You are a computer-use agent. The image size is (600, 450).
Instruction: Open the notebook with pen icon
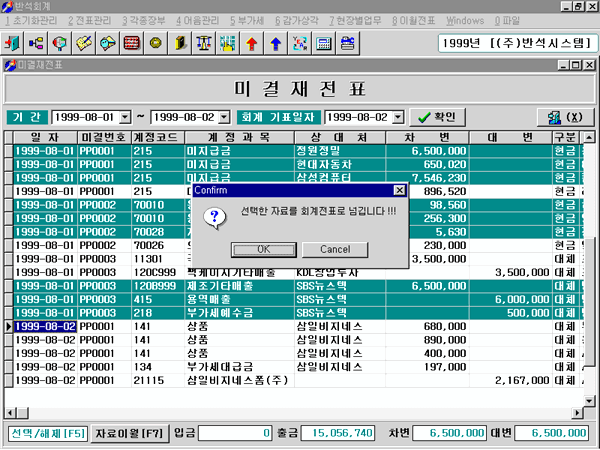pyautogui.click(x=84, y=43)
